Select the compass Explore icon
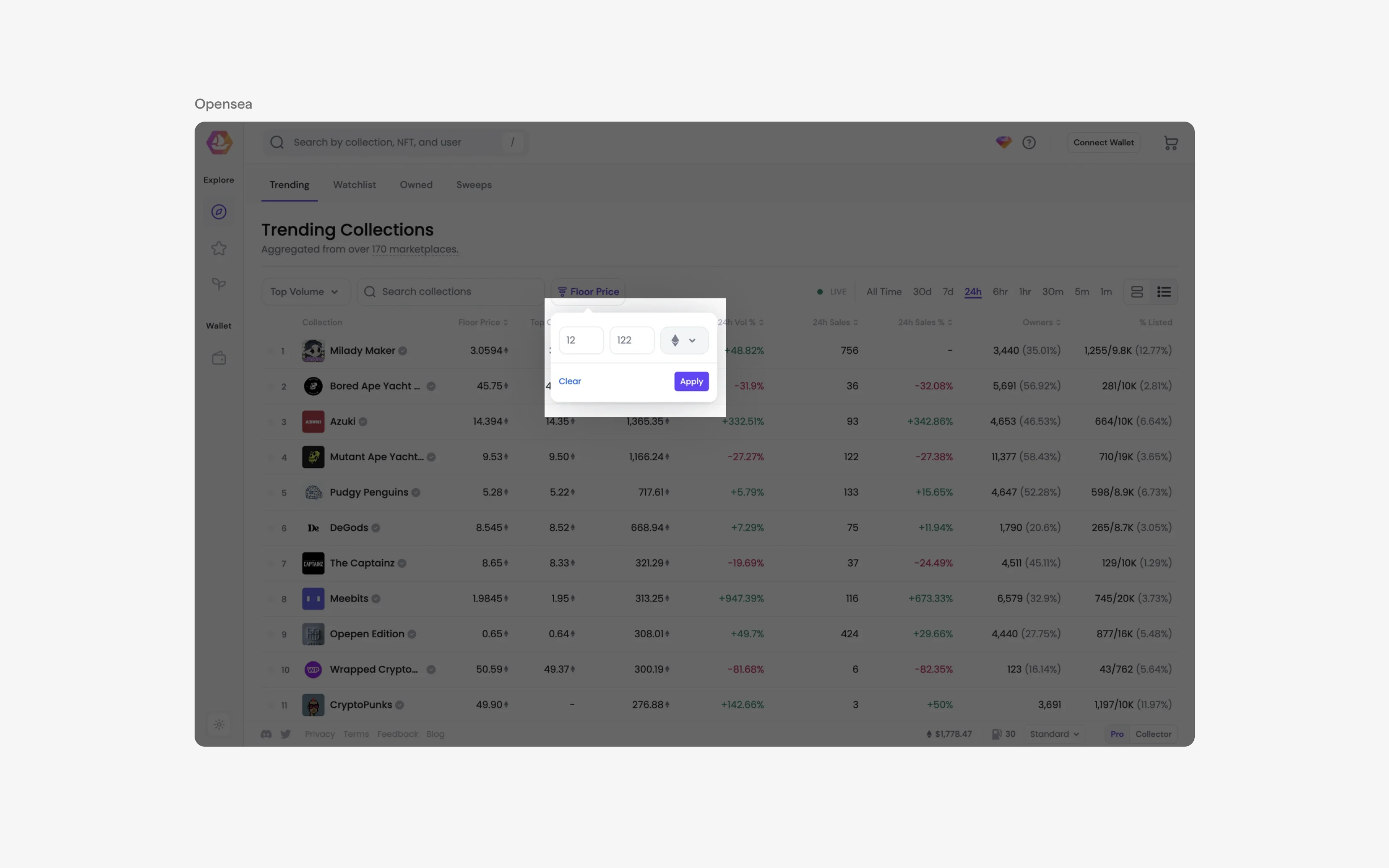 click(x=219, y=211)
